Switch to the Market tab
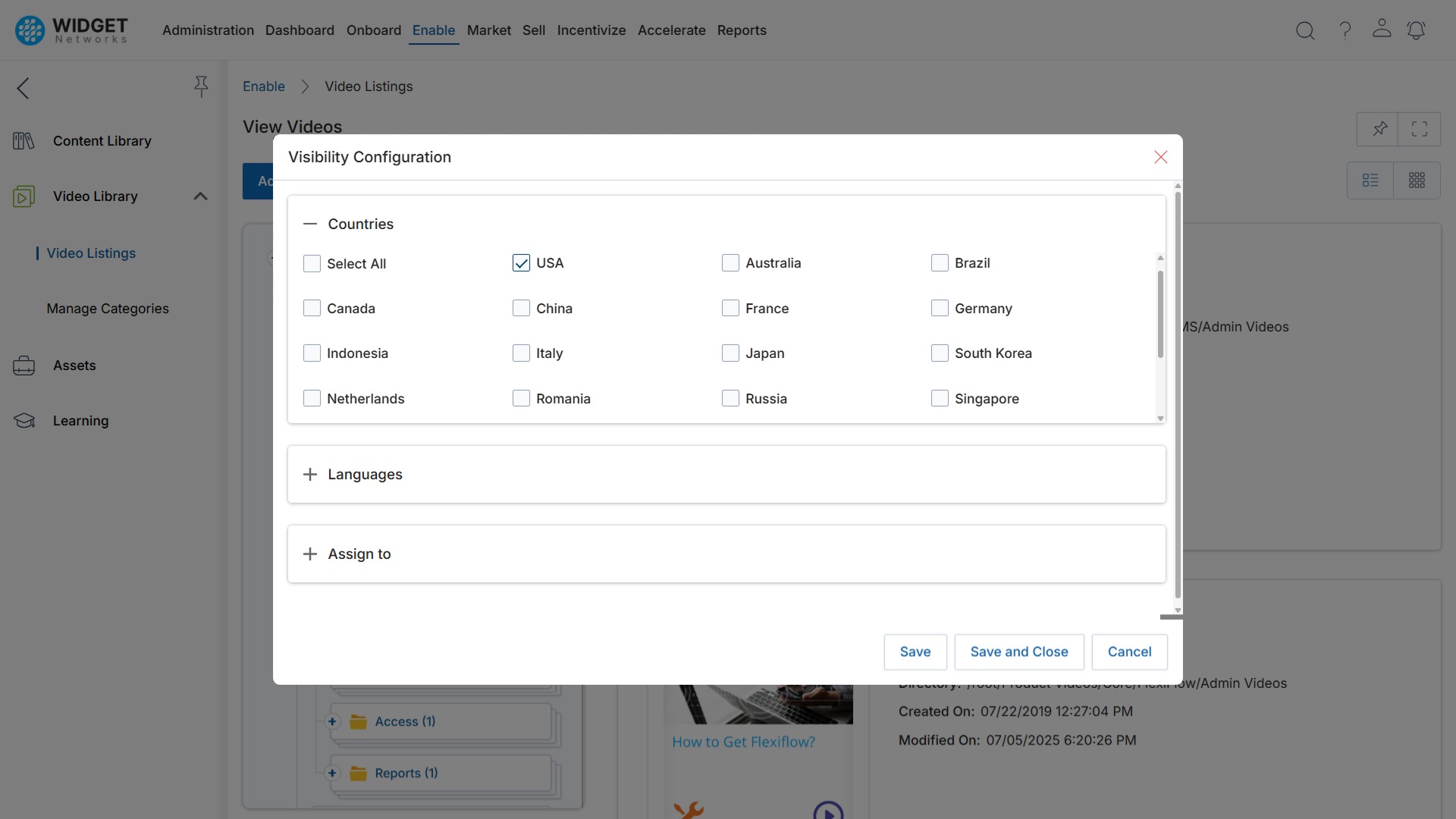This screenshot has width=1456, height=819. pos(488,30)
